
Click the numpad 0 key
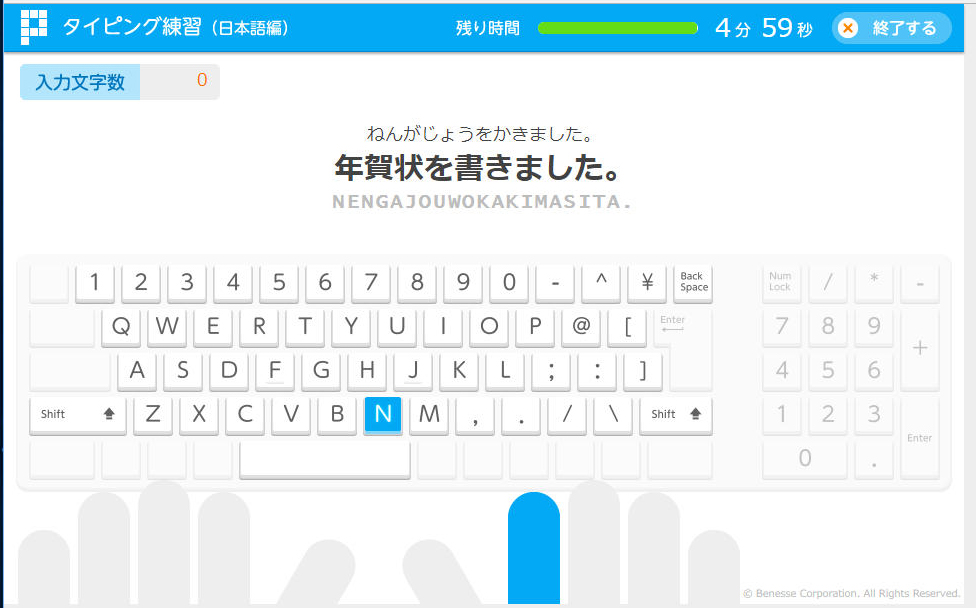click(x=805, y=459)
